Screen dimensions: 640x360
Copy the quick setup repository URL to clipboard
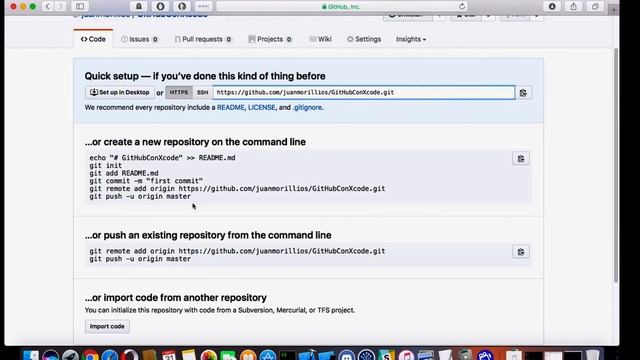[523, 93]
